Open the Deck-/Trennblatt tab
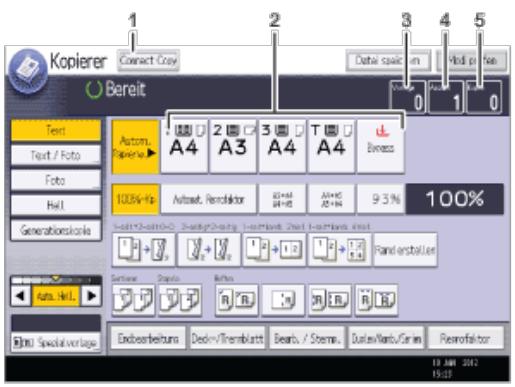 [227, 338]
